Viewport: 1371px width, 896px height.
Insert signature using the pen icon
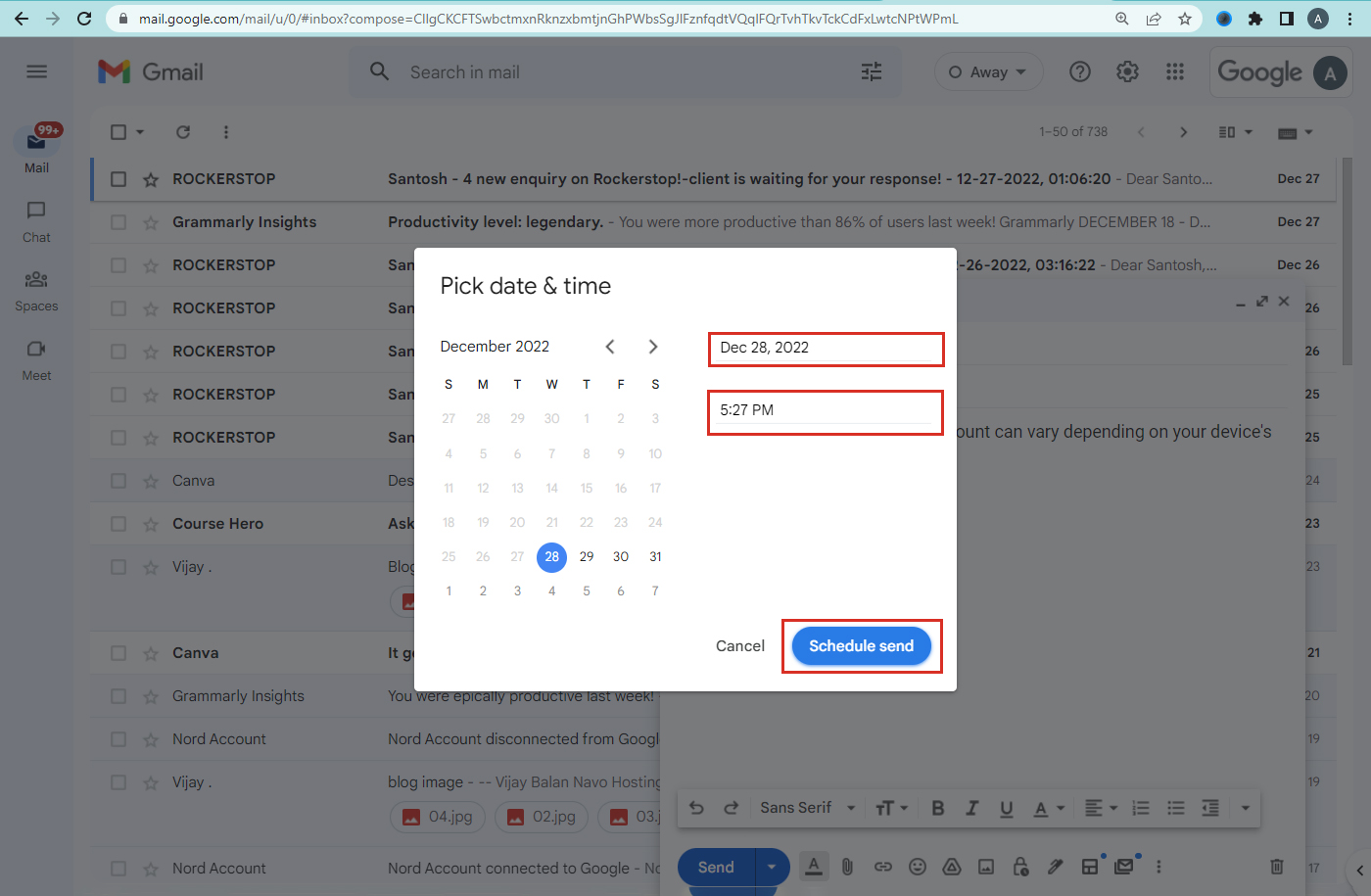[x=1055, y=867]
